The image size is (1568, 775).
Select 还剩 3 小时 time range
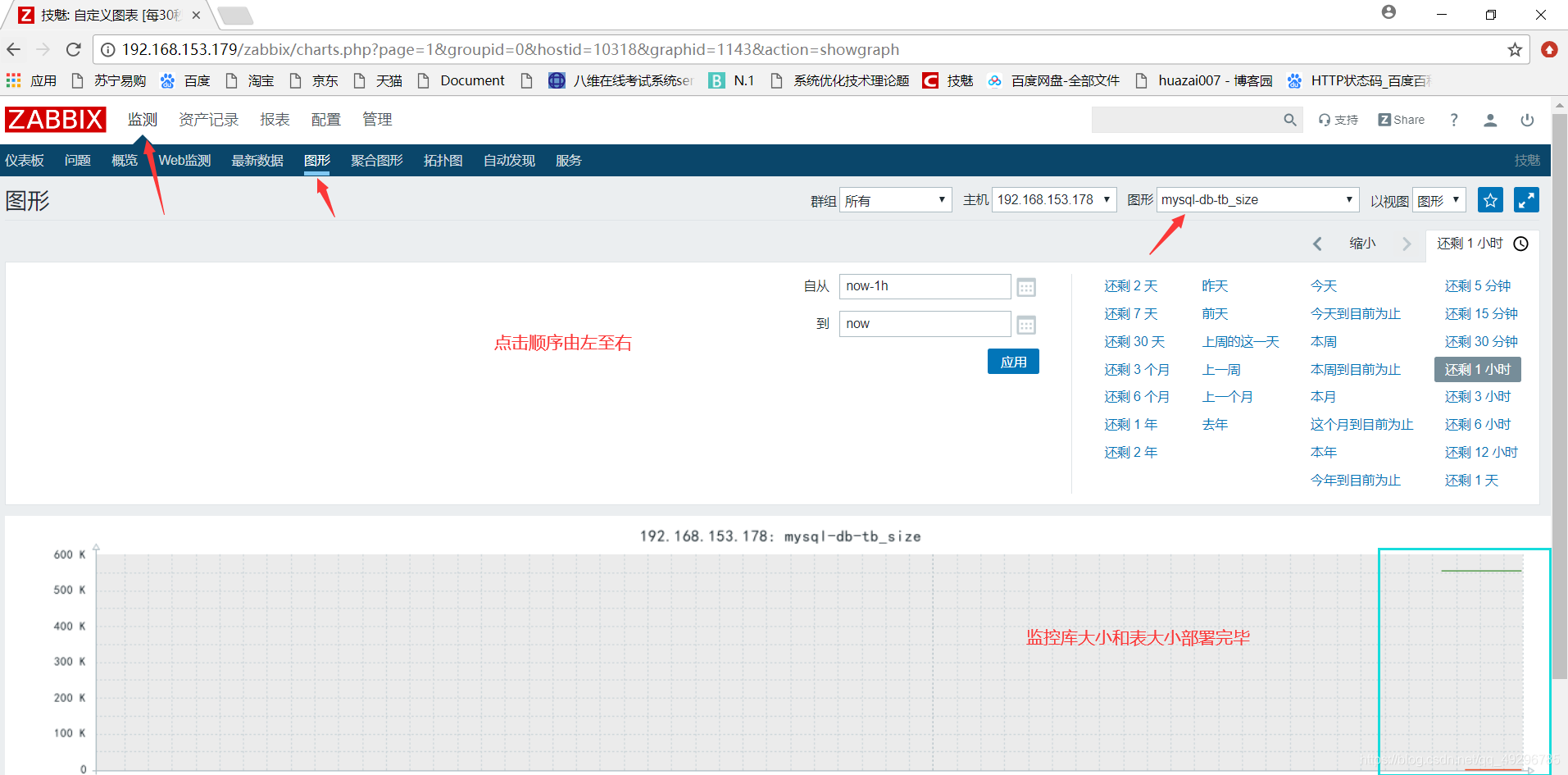point(1478,397)
